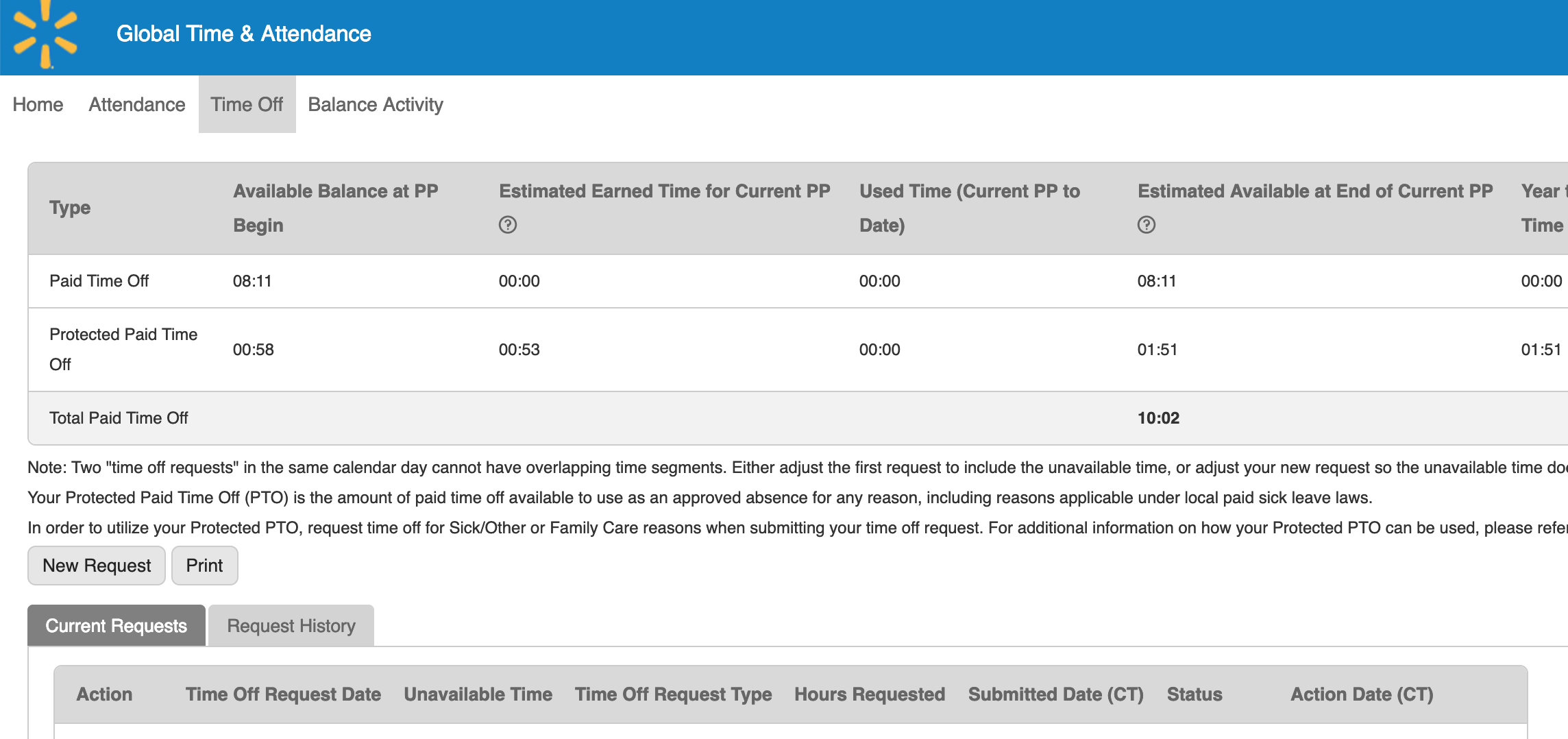Select the Protected Paid Time Off row
1568x739 pixels.
point(123,349)
